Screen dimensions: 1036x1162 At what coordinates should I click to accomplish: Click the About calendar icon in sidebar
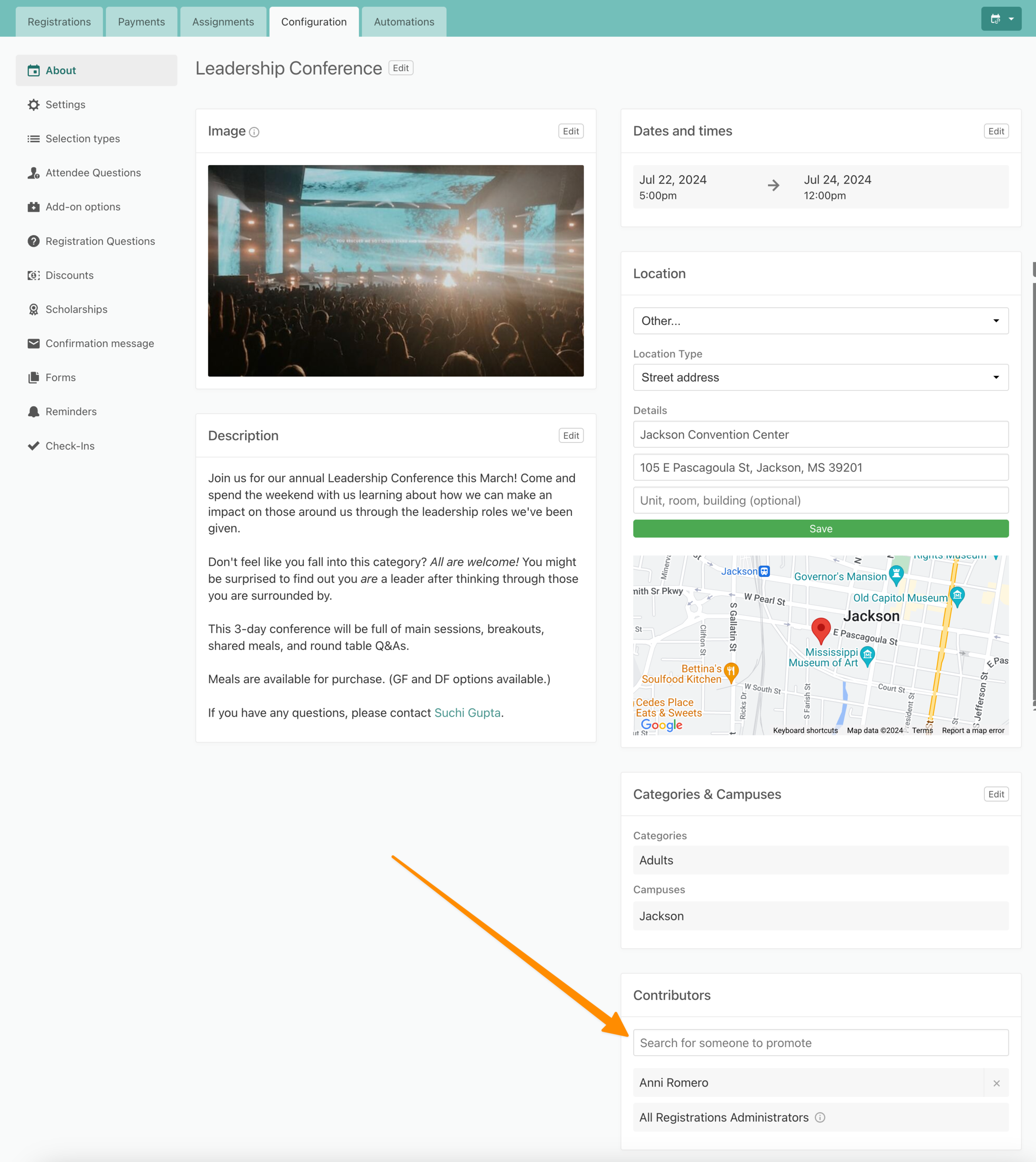pos(33,71)
